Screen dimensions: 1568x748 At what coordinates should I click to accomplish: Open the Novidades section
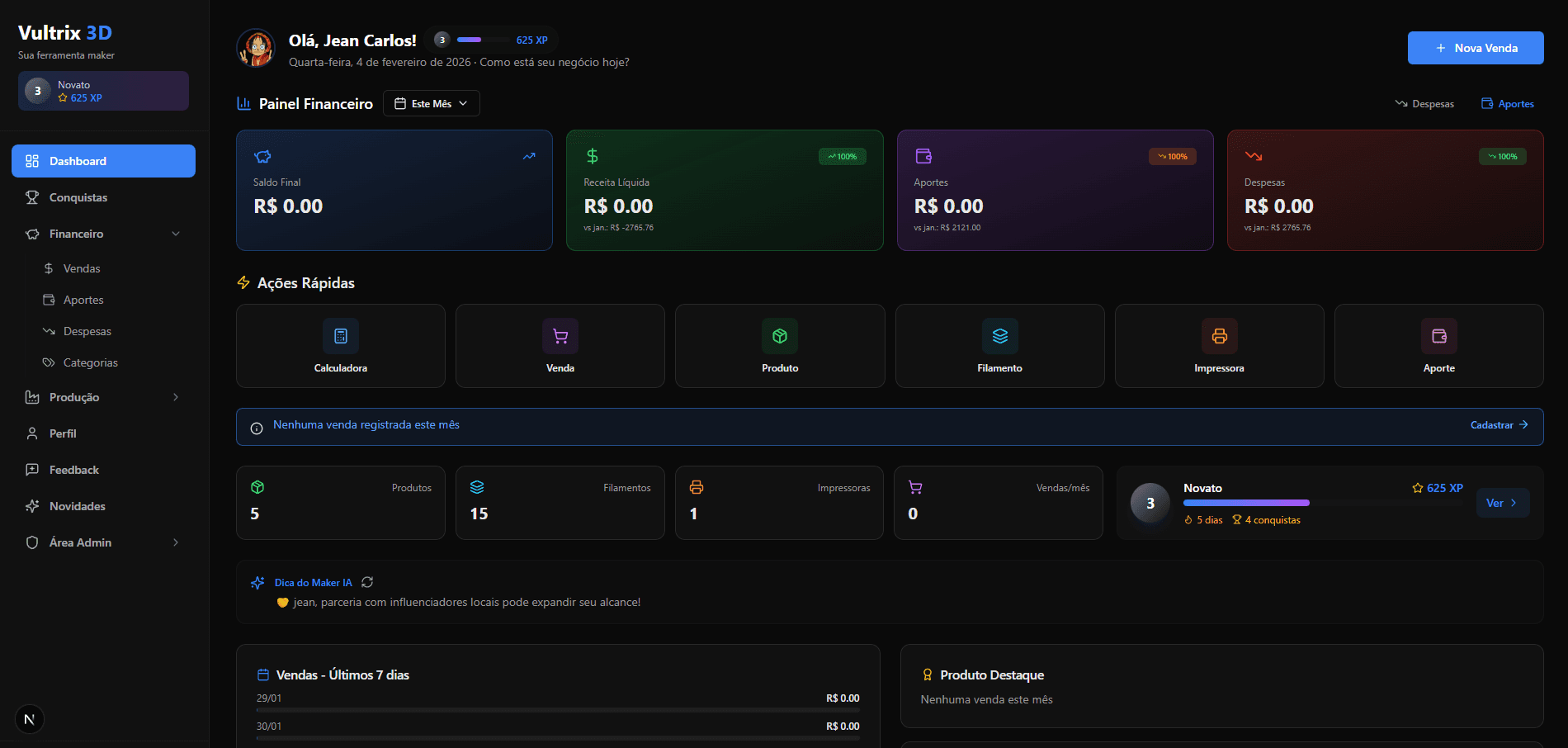(x=77, y=506)
